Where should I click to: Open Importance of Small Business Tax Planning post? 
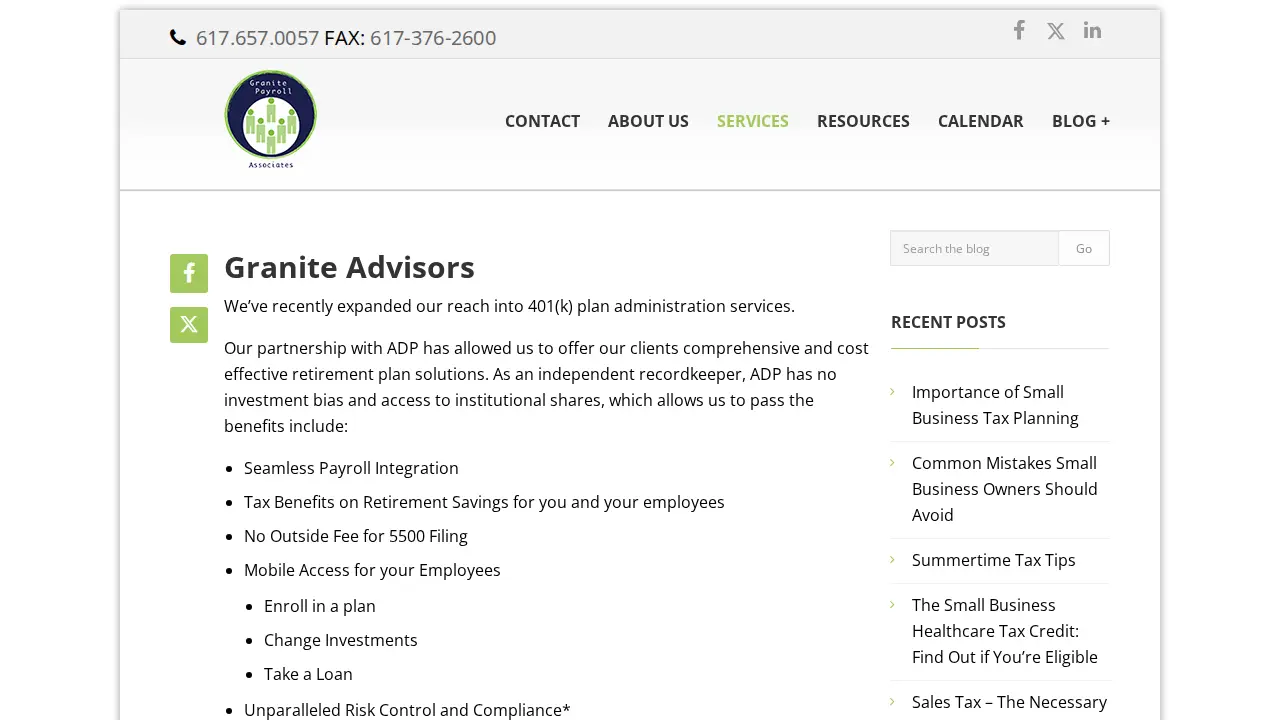995,405
